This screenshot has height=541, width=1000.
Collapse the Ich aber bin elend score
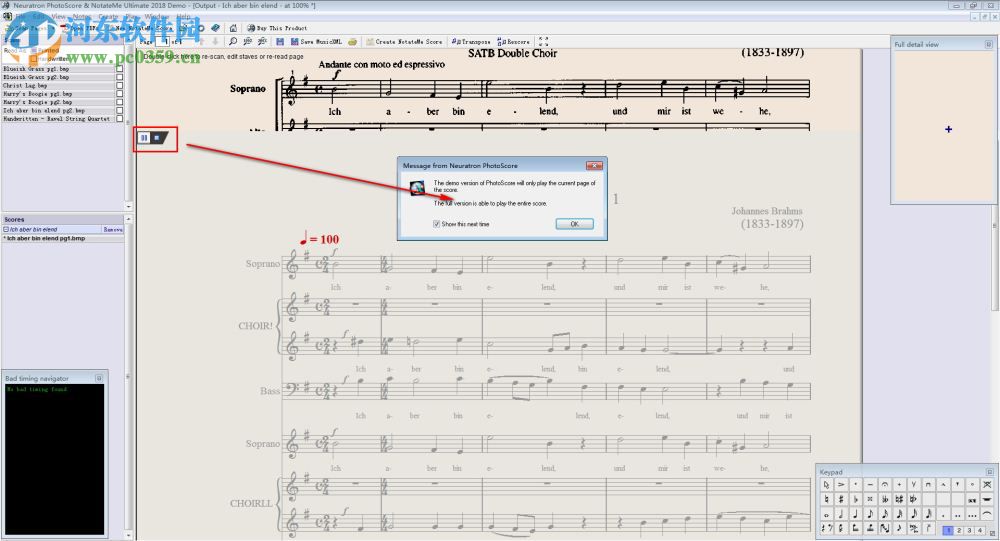[6, 229]
